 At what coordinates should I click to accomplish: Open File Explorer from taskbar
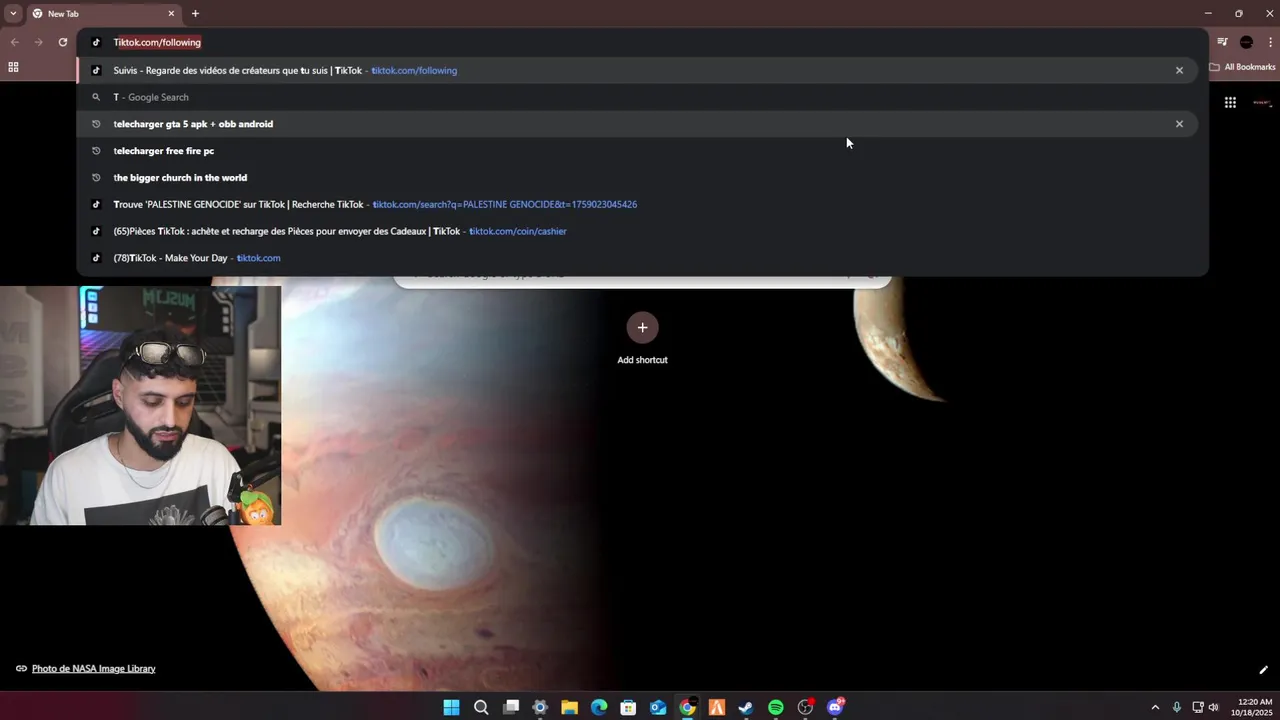pyautogui.click(x=569, y=707)
